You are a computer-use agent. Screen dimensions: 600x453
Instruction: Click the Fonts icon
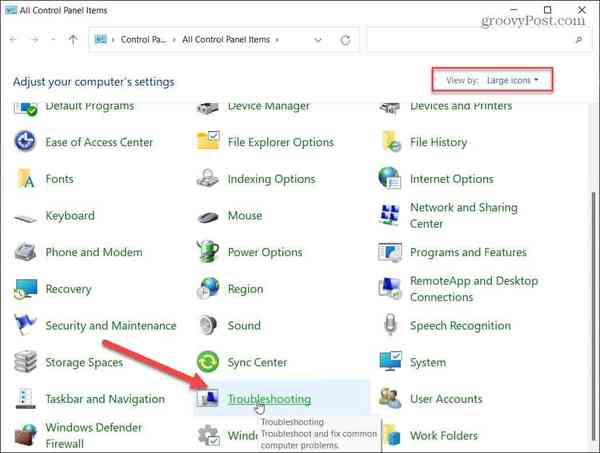coord(25,178)
